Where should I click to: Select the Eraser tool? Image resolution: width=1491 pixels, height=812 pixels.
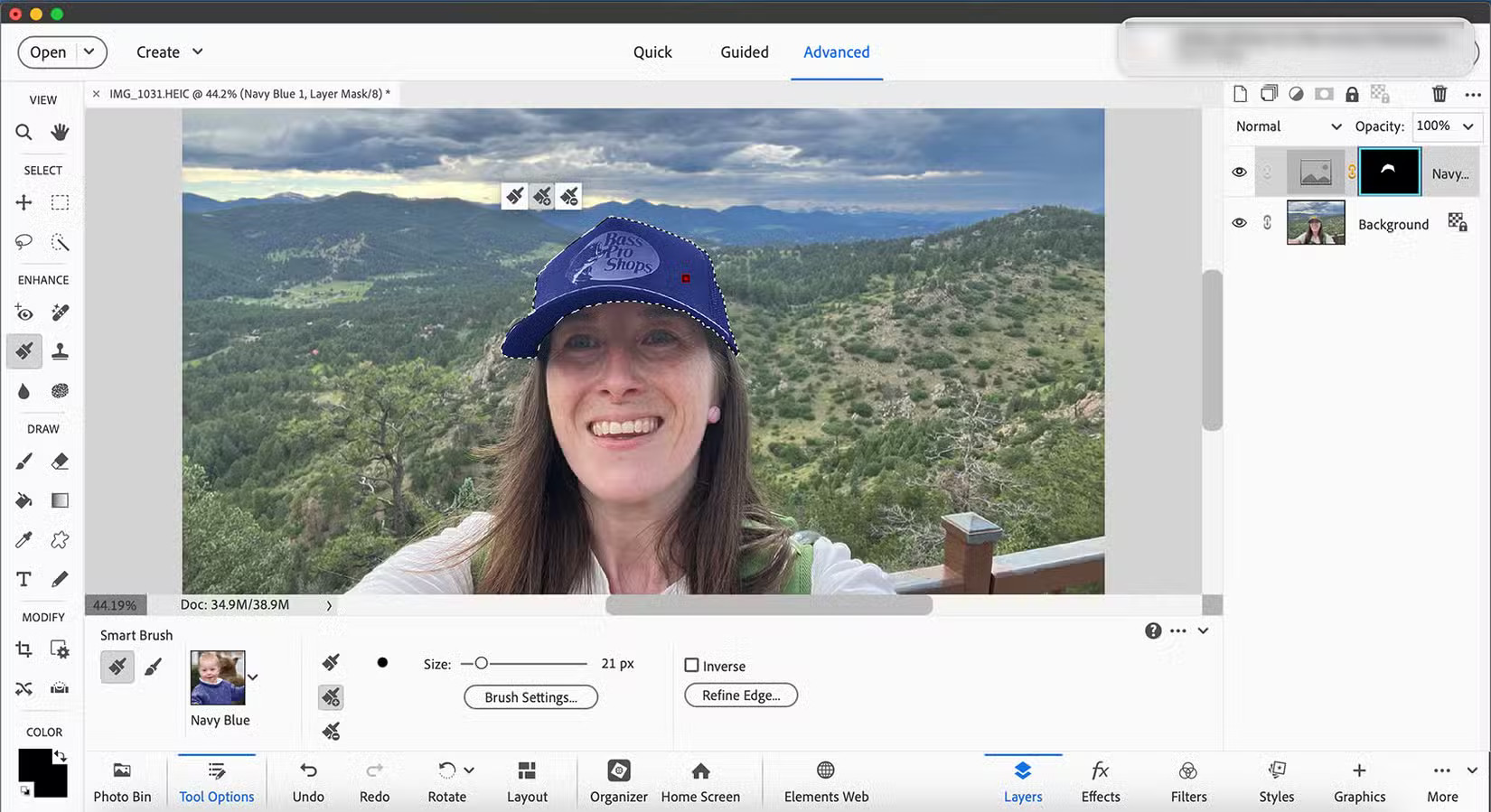60,462
